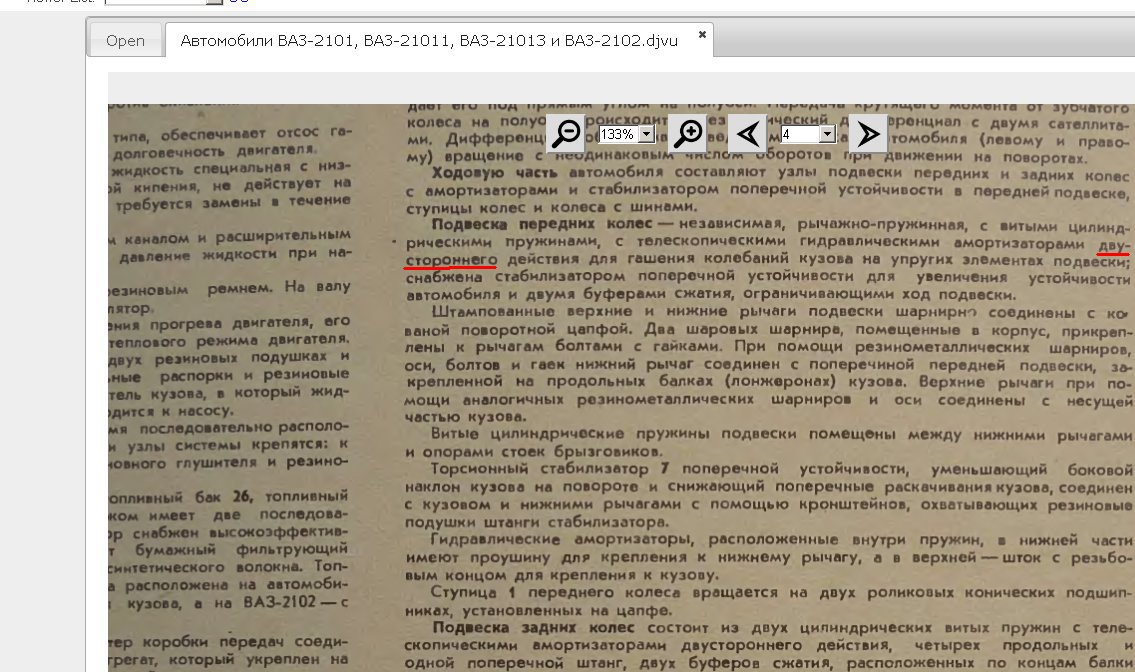1135x672 pixels.
Task: Go to the next page
Action: pos(868,133)
